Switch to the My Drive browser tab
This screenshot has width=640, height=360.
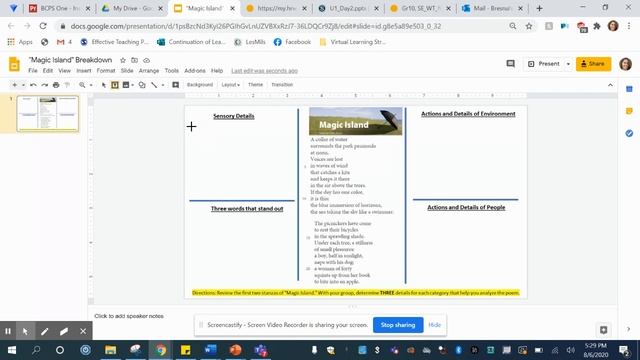(132, 8)
